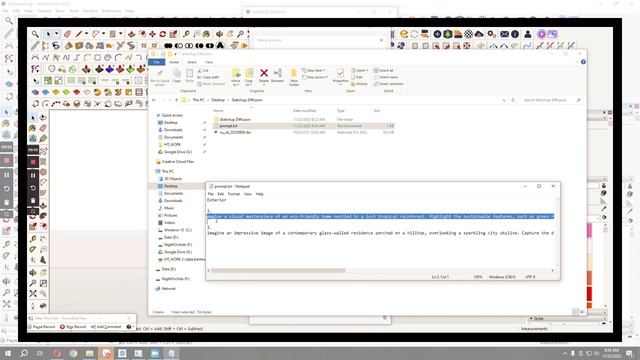Click Quick access in navigation pane
Image resolution: width=640 pixels, height=360 pixels.
(172, 116)
